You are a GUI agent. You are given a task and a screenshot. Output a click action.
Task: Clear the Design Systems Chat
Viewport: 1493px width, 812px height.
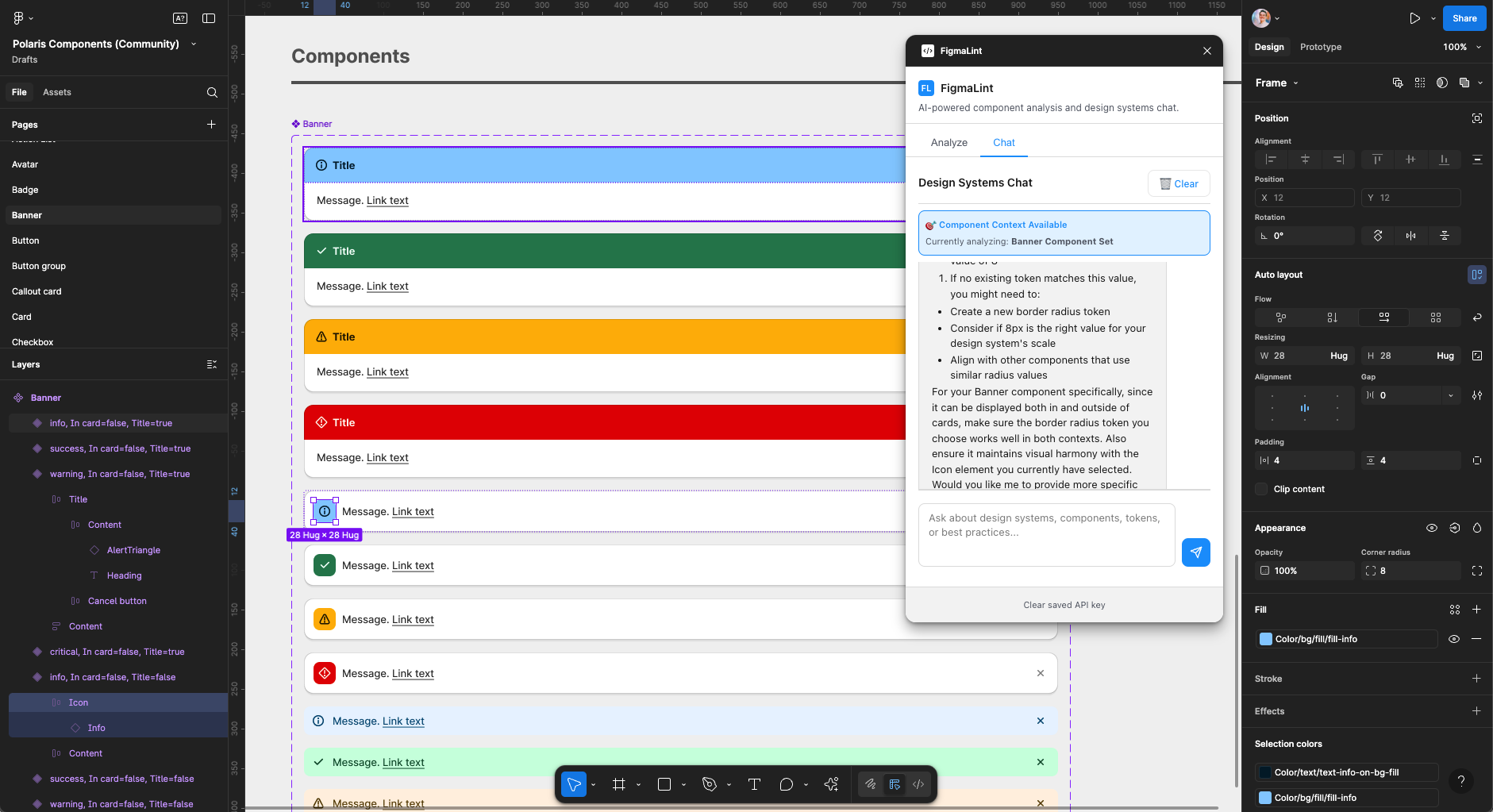(1179, 183)
